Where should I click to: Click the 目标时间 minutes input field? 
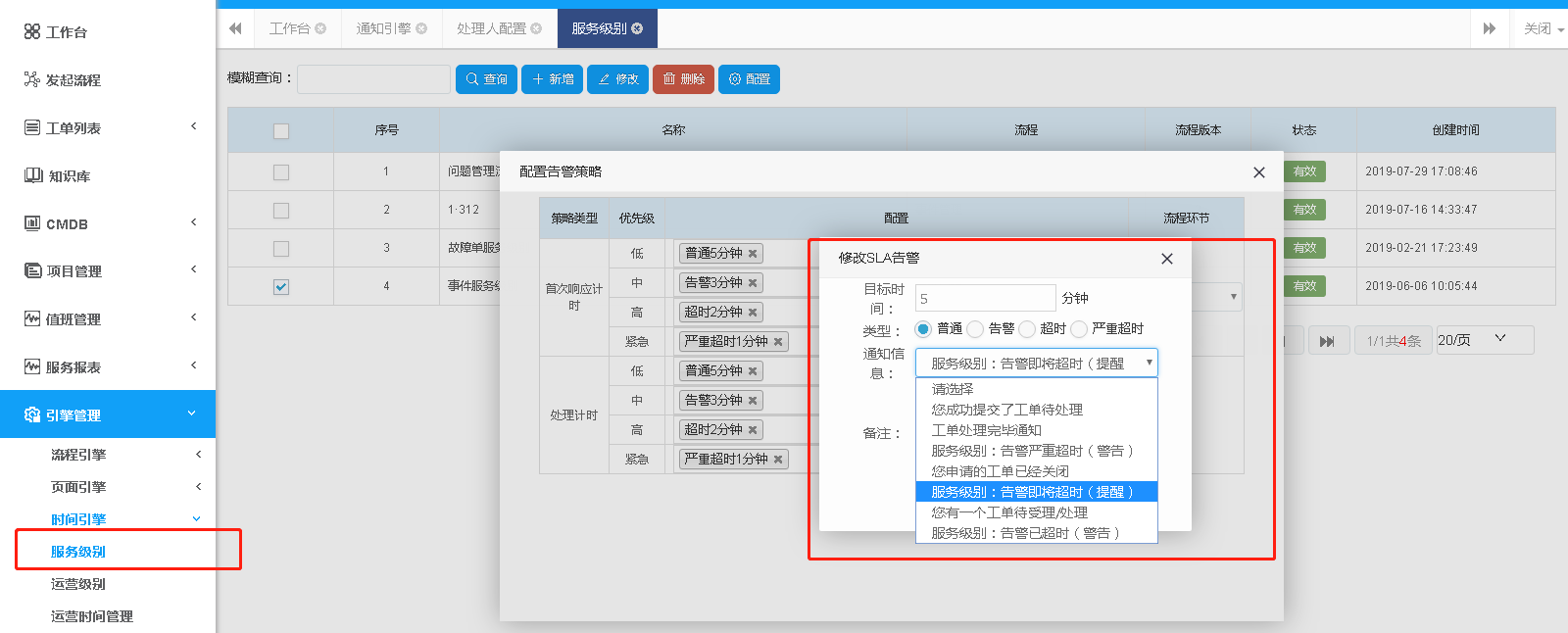click(985, 298)
